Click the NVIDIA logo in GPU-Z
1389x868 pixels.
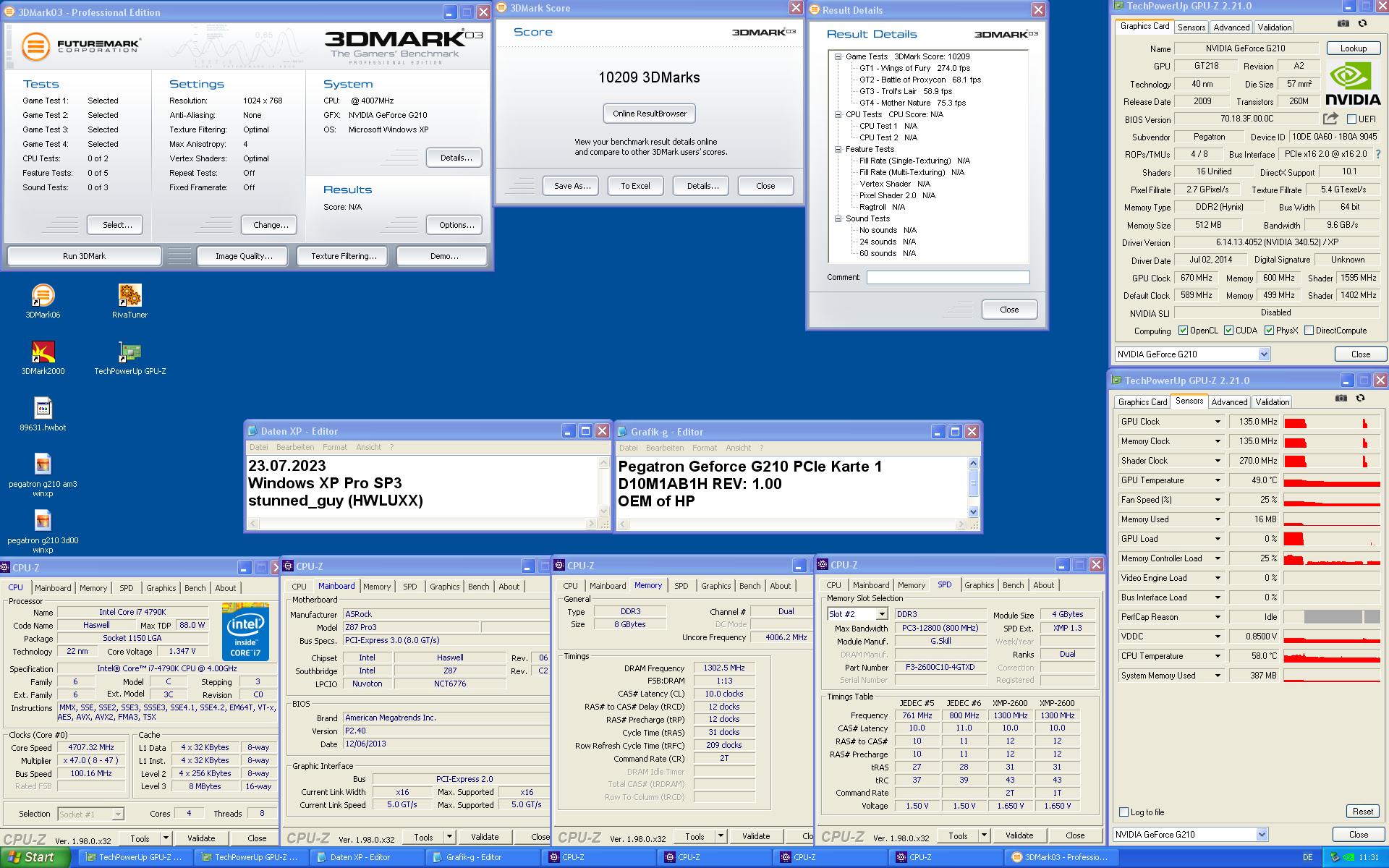1353,84
